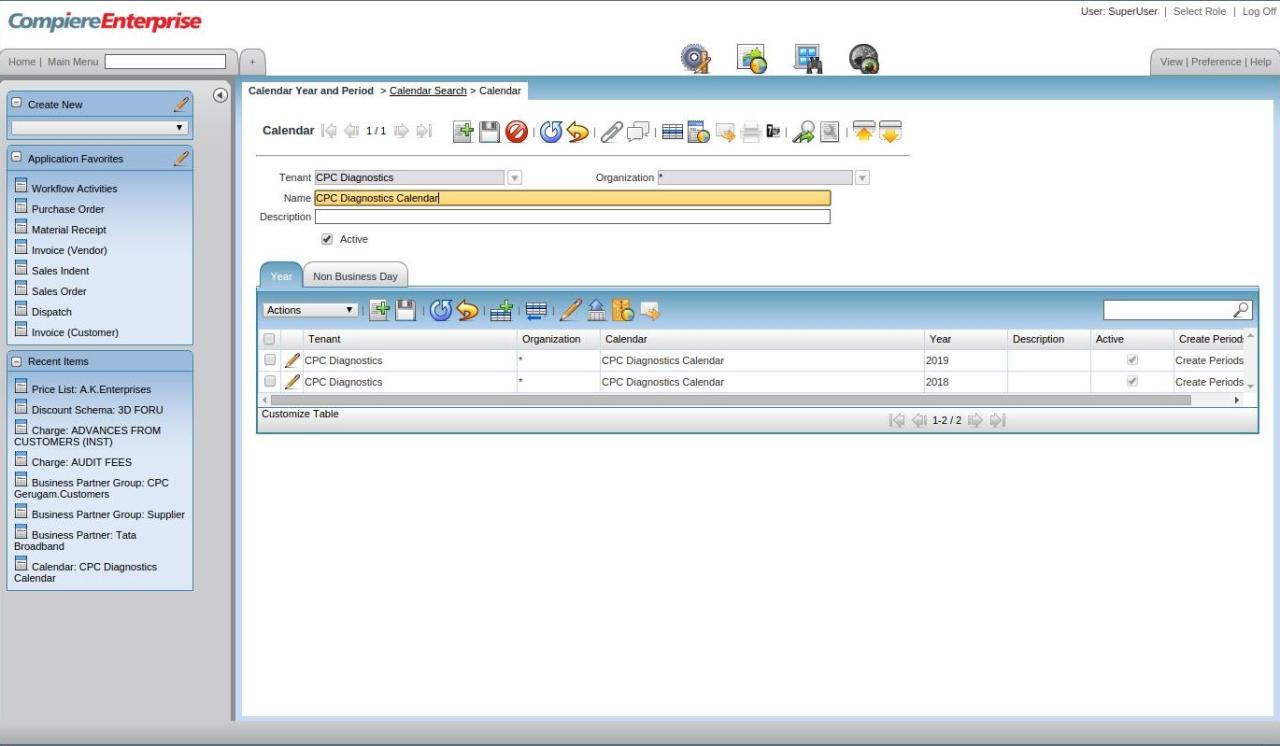The height and width of the screenshot is (746, 1280).
Task: Open Sales Order favorite
Action: point(59,291)
